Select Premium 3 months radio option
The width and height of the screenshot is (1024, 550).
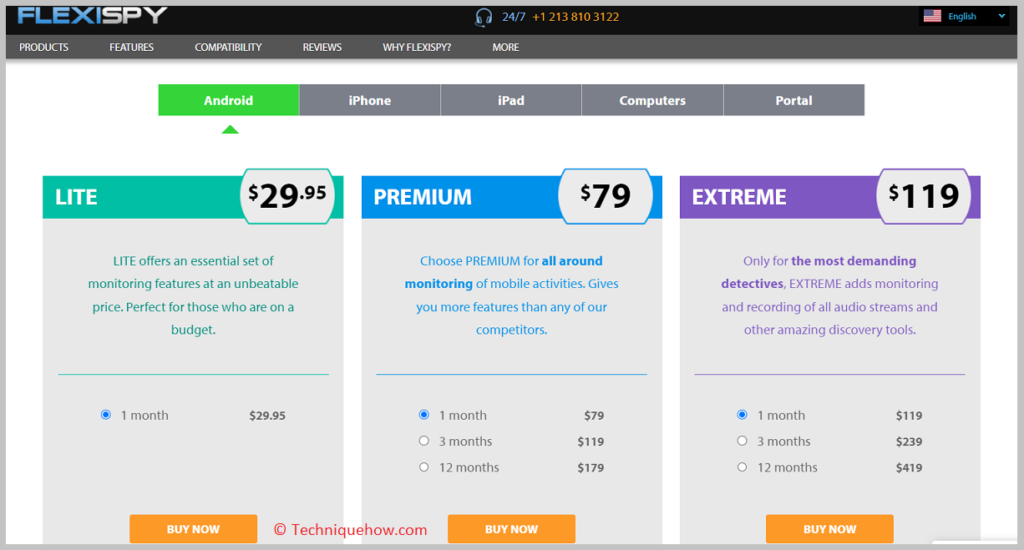(x=424, y=441)
